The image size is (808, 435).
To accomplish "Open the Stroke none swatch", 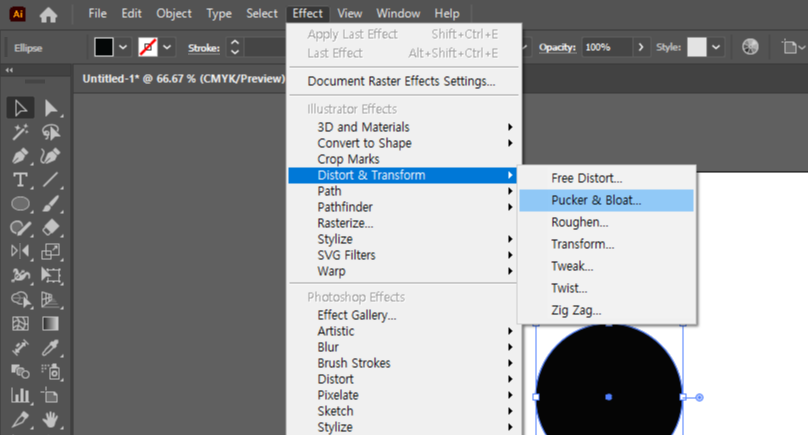I will point(148,47).
